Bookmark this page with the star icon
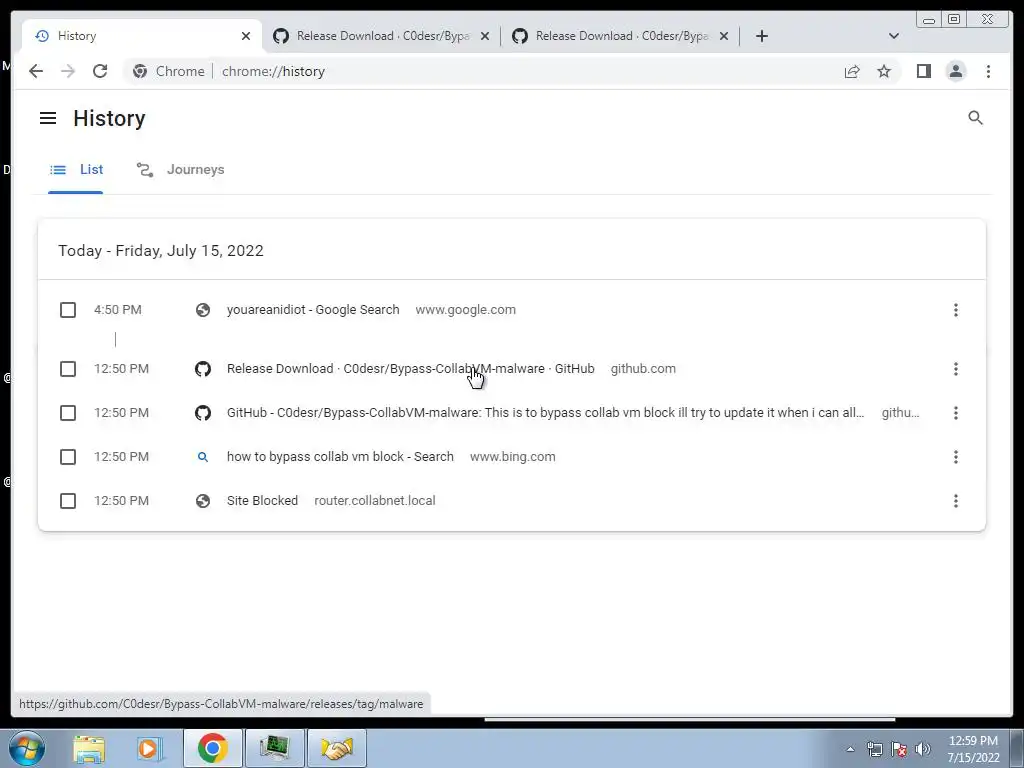This screenshot has width=1024, height=768. point(884,71)
